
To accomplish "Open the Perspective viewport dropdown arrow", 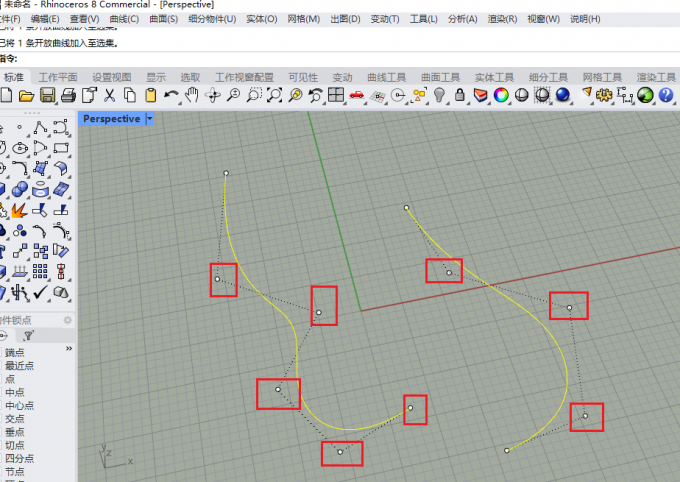I will click(x=150, y=118).
